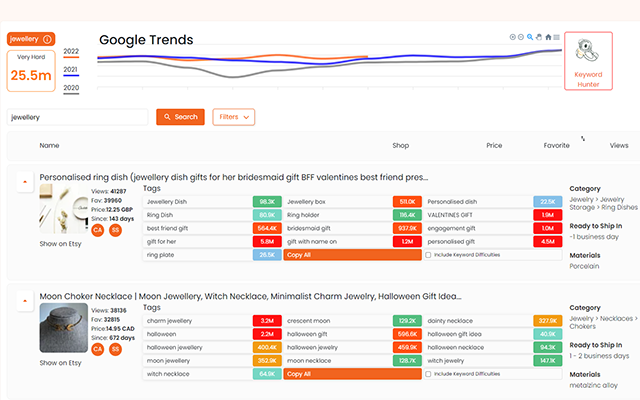
Task: Sort by the Favorite column header
Action: [556, 145]
